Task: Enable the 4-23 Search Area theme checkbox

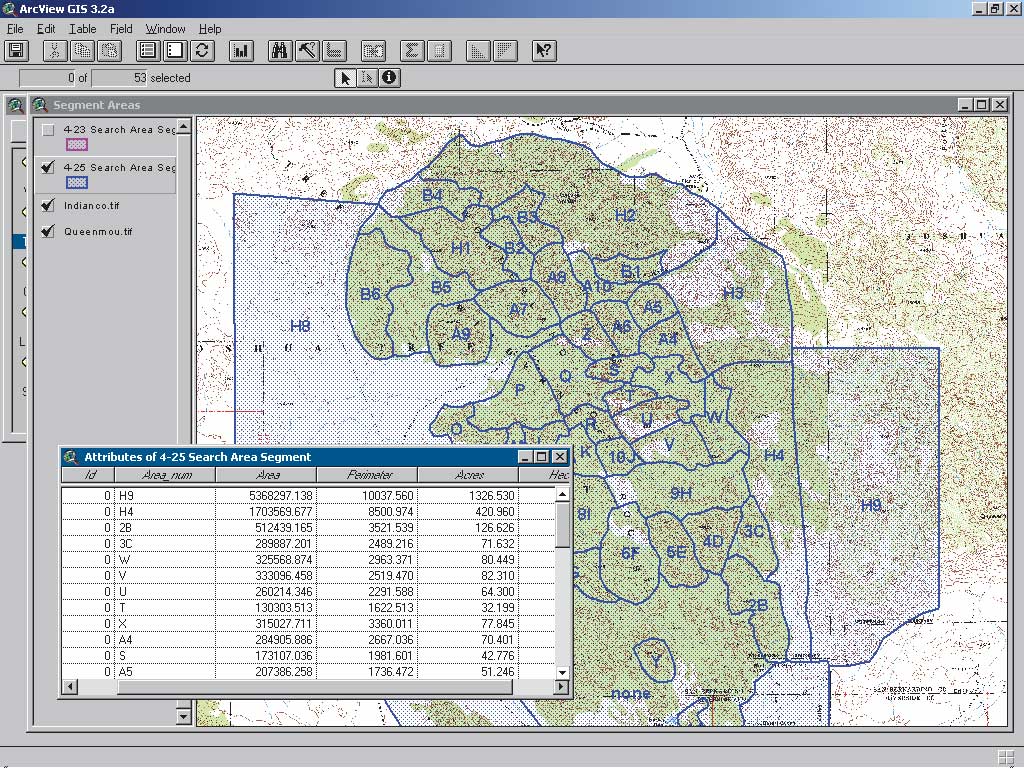Action: pyautogui.click(x=48, y=130)
